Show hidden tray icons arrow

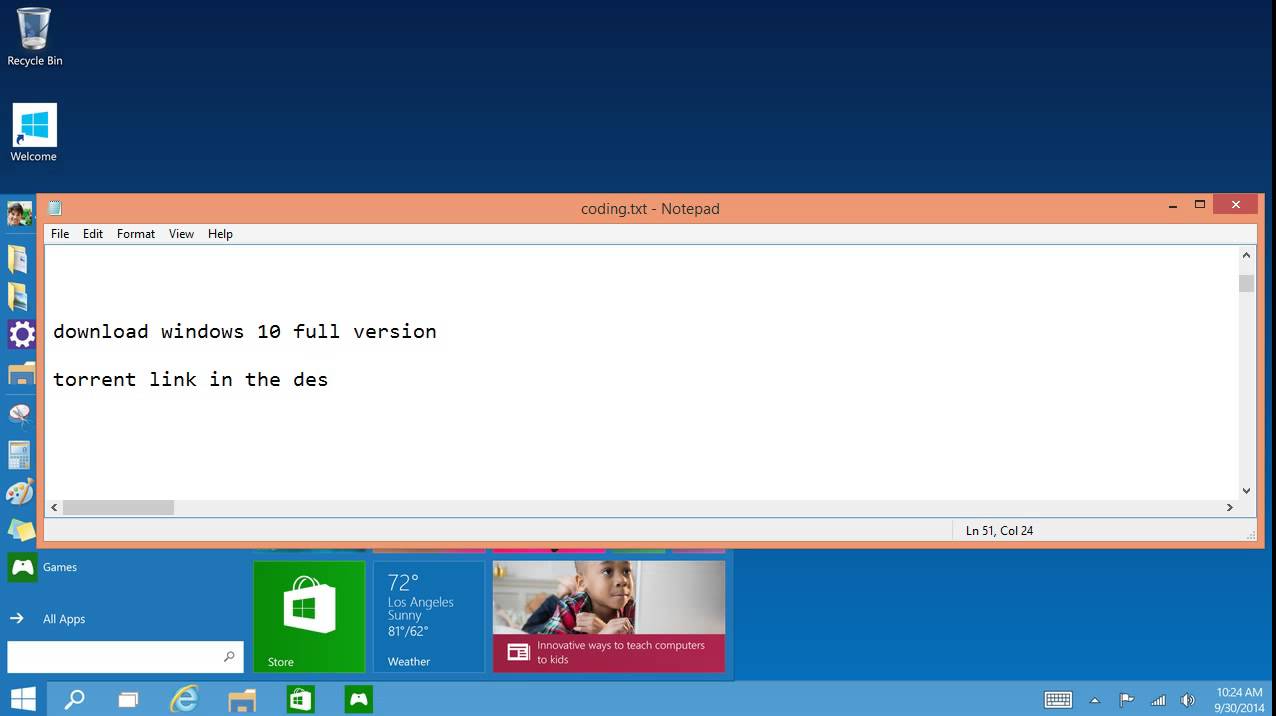[1095, 700]
